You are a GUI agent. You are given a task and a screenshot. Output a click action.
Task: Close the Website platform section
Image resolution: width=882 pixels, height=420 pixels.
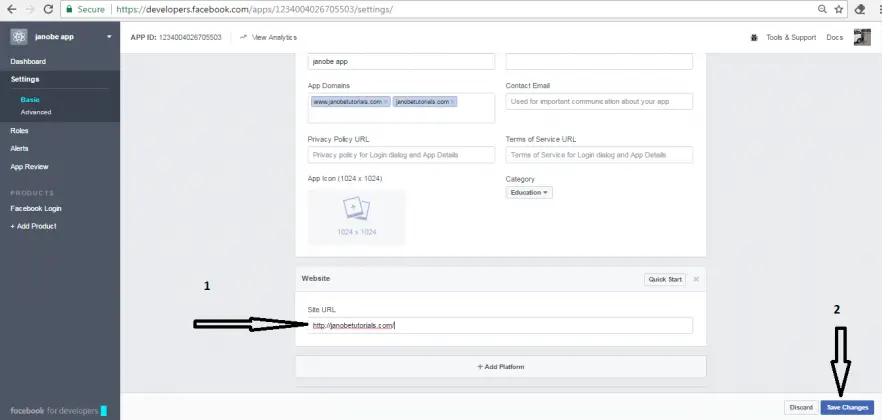click(x=696, y=279)
